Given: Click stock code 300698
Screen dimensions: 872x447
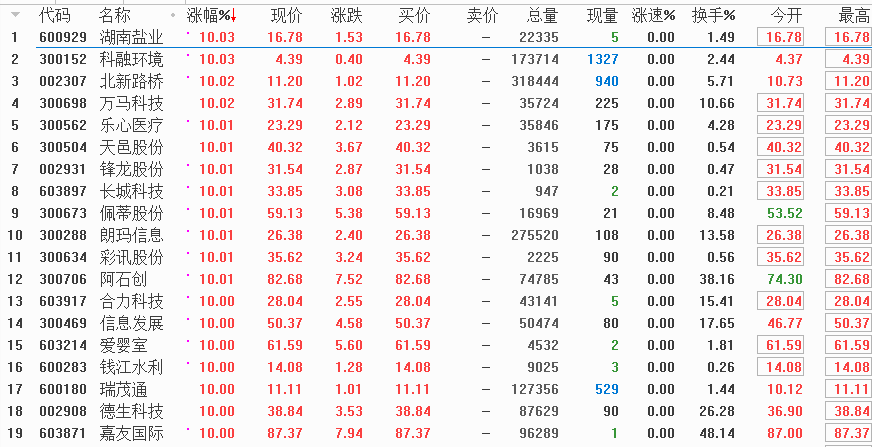Looking at the screenshot, I should (x=63, y=103).
